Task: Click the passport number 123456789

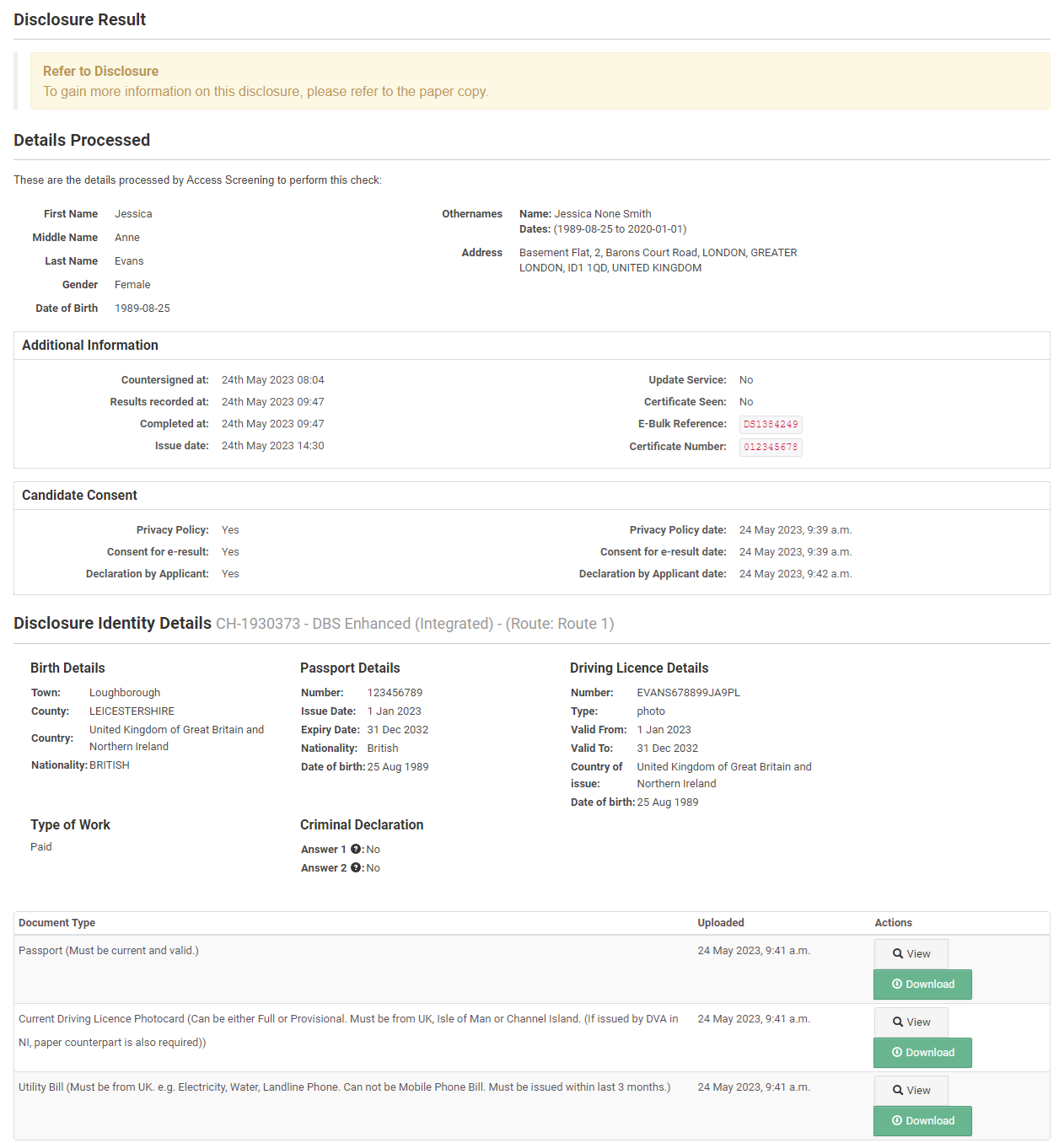Action: (x=395, y=693)
